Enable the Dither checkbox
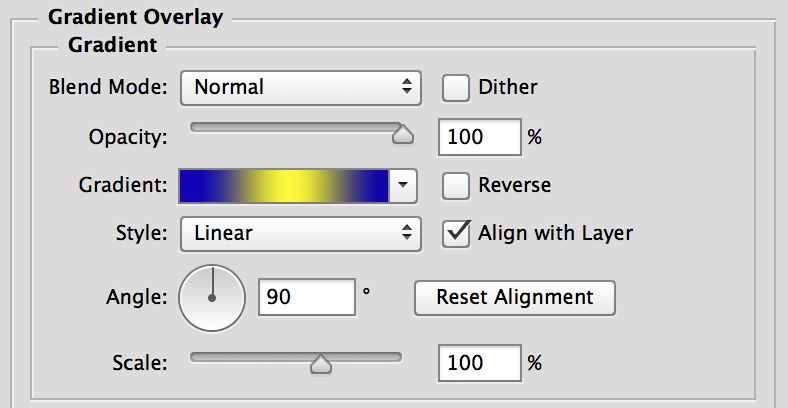The height and width of the screenshot is (408, 788). click(x=456, y=88)
